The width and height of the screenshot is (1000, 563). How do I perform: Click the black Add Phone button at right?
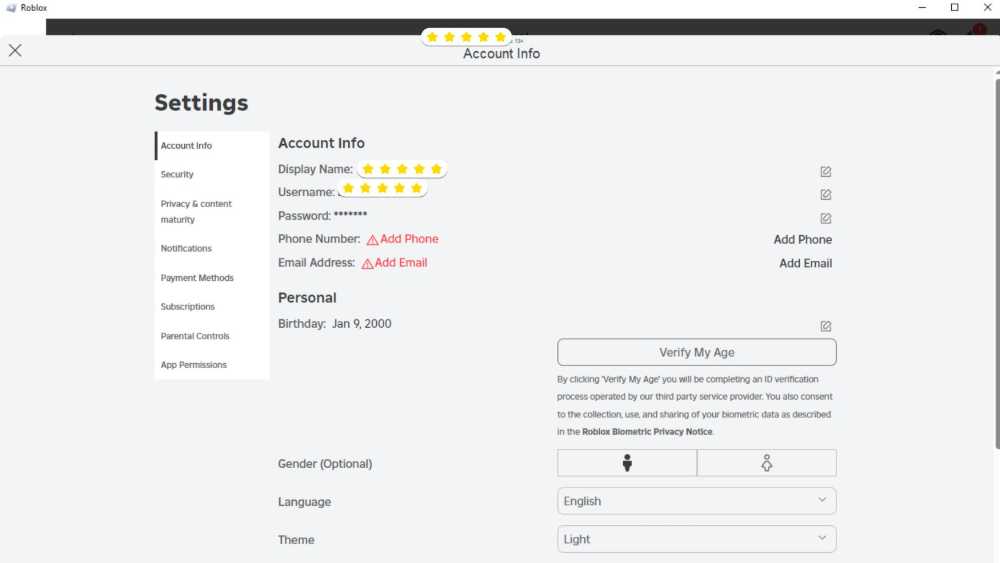[802, 239]
